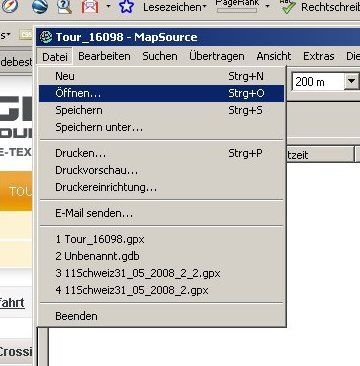This screenshot has width=360, height=366.
Task: Click the globe icon in browser toolbar
Action: tap(40, 6)
